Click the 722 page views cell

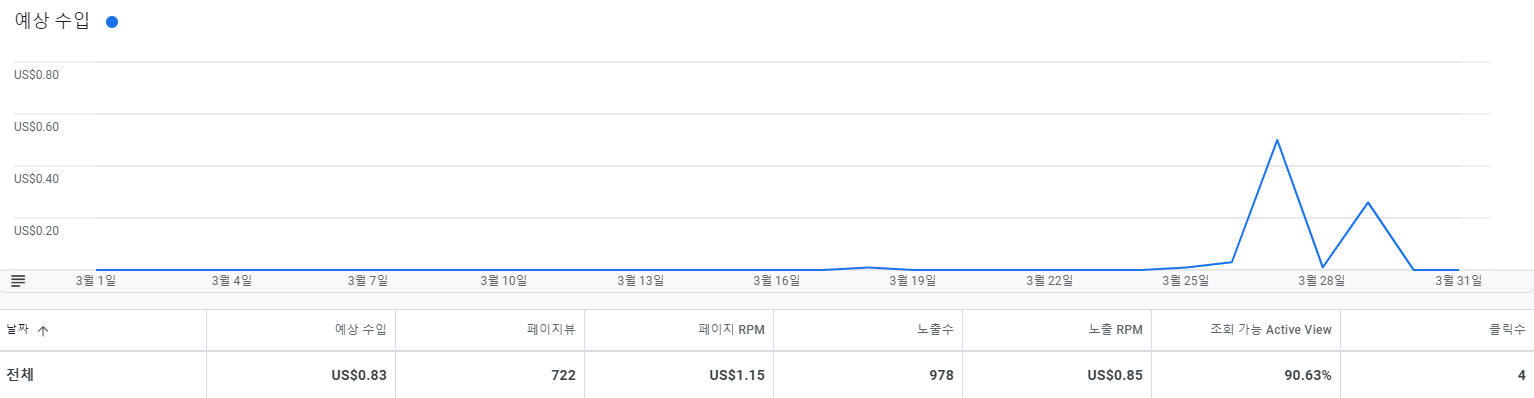pos(563,375)
